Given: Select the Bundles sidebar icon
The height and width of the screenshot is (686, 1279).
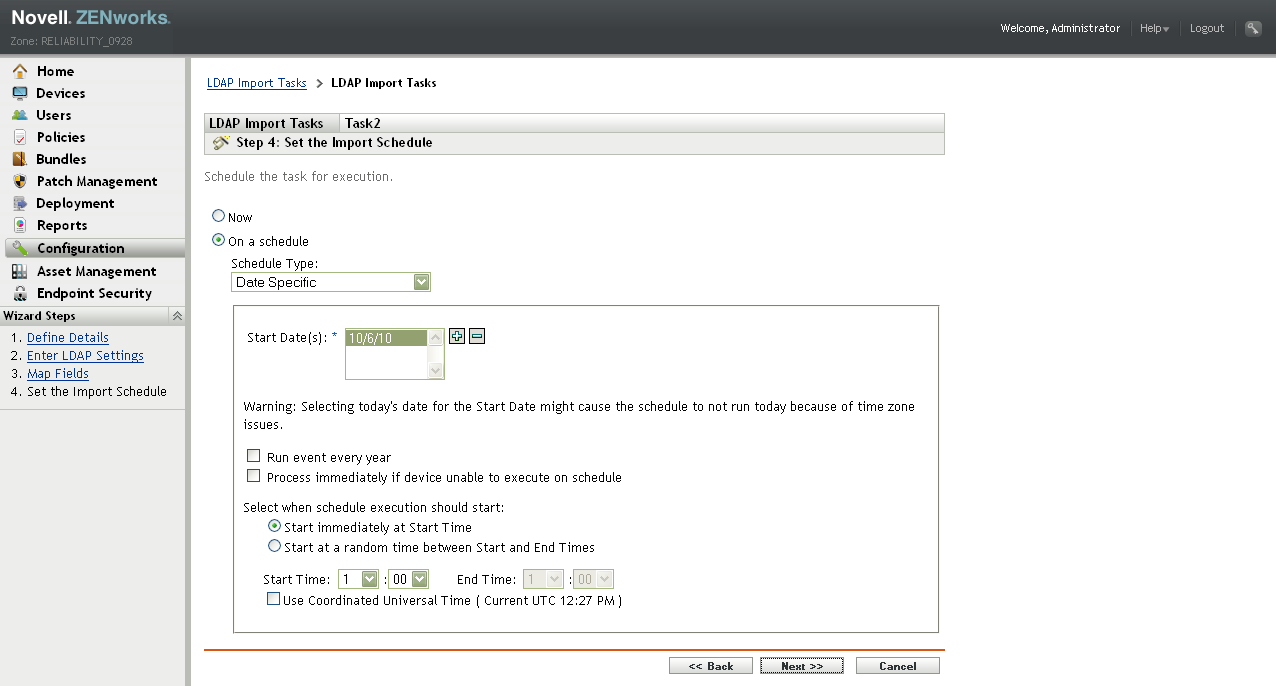Looking at the screenshot, I should pos(22,159).
